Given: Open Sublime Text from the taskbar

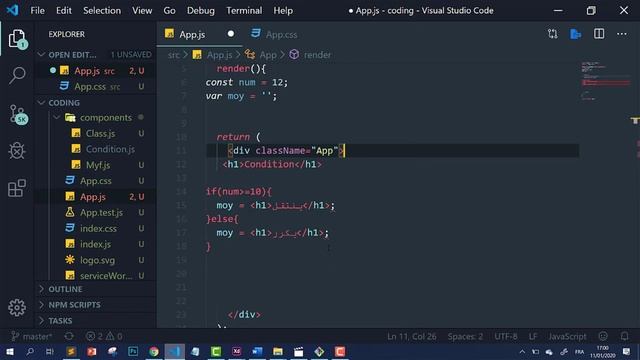Looking at the screenshot, I should click(x=71, y=351).
